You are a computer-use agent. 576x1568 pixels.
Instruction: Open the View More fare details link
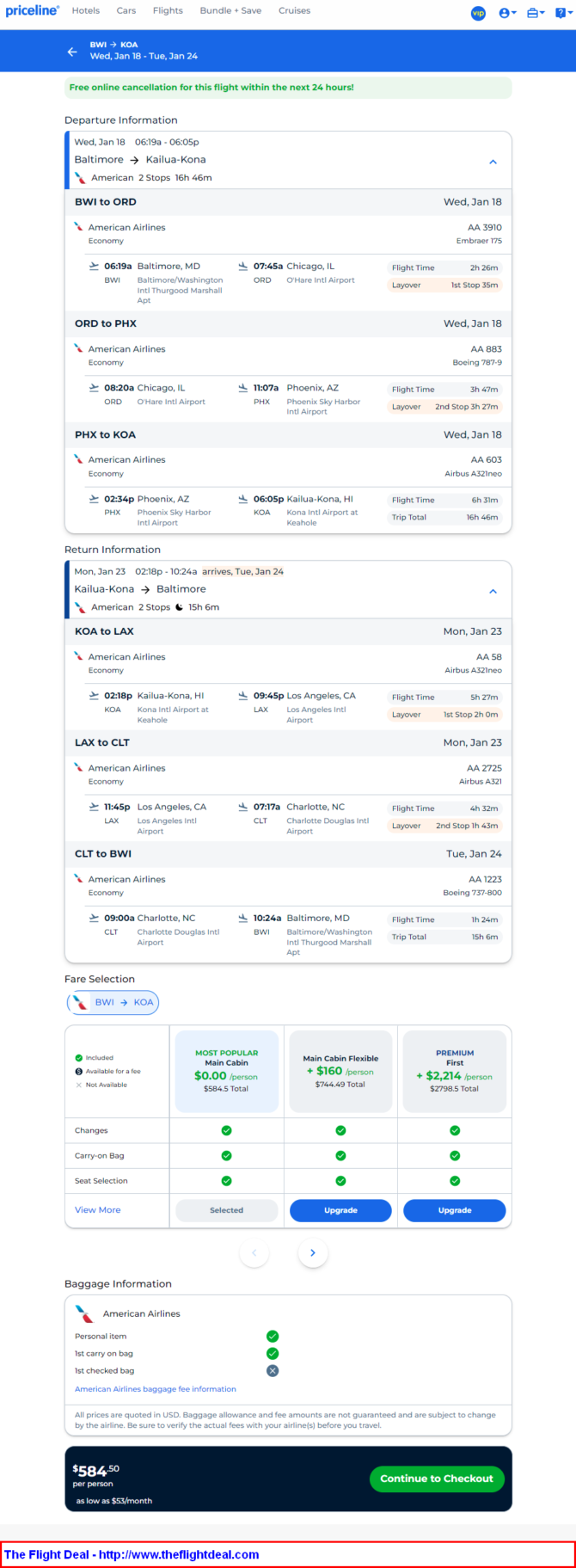(x=97, y=1210)
